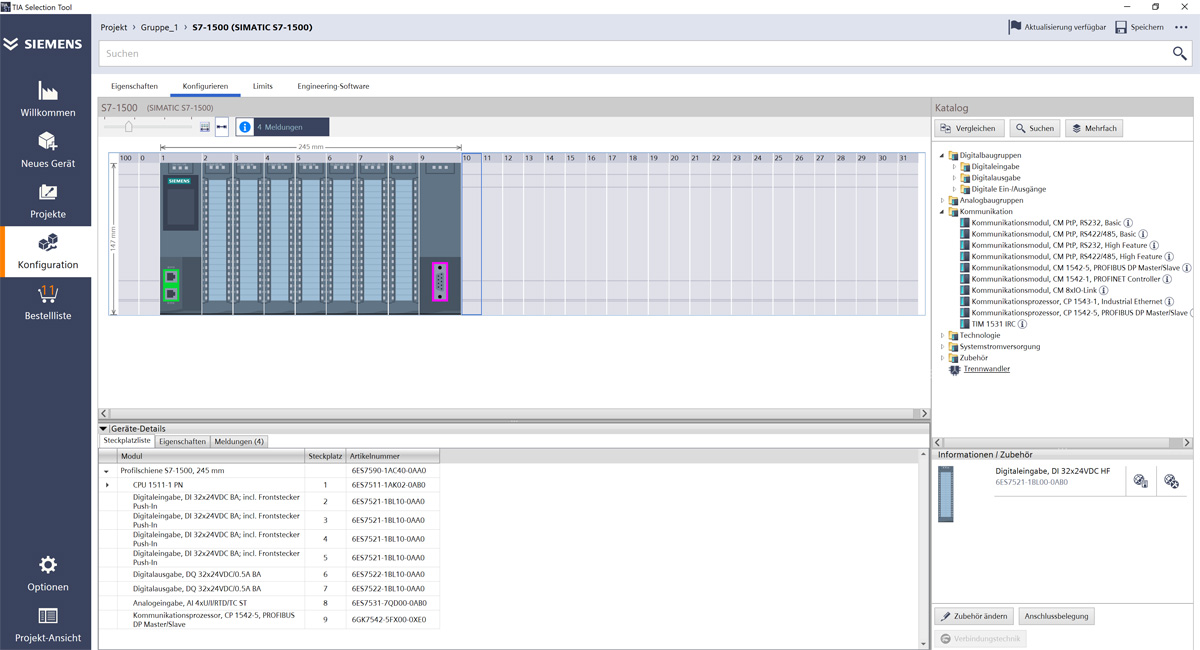1200x650 pixels.
Task: Click article number 6ES7531-7QD00-0AB0
Action: pyautogui.click(x=388, y=603)
